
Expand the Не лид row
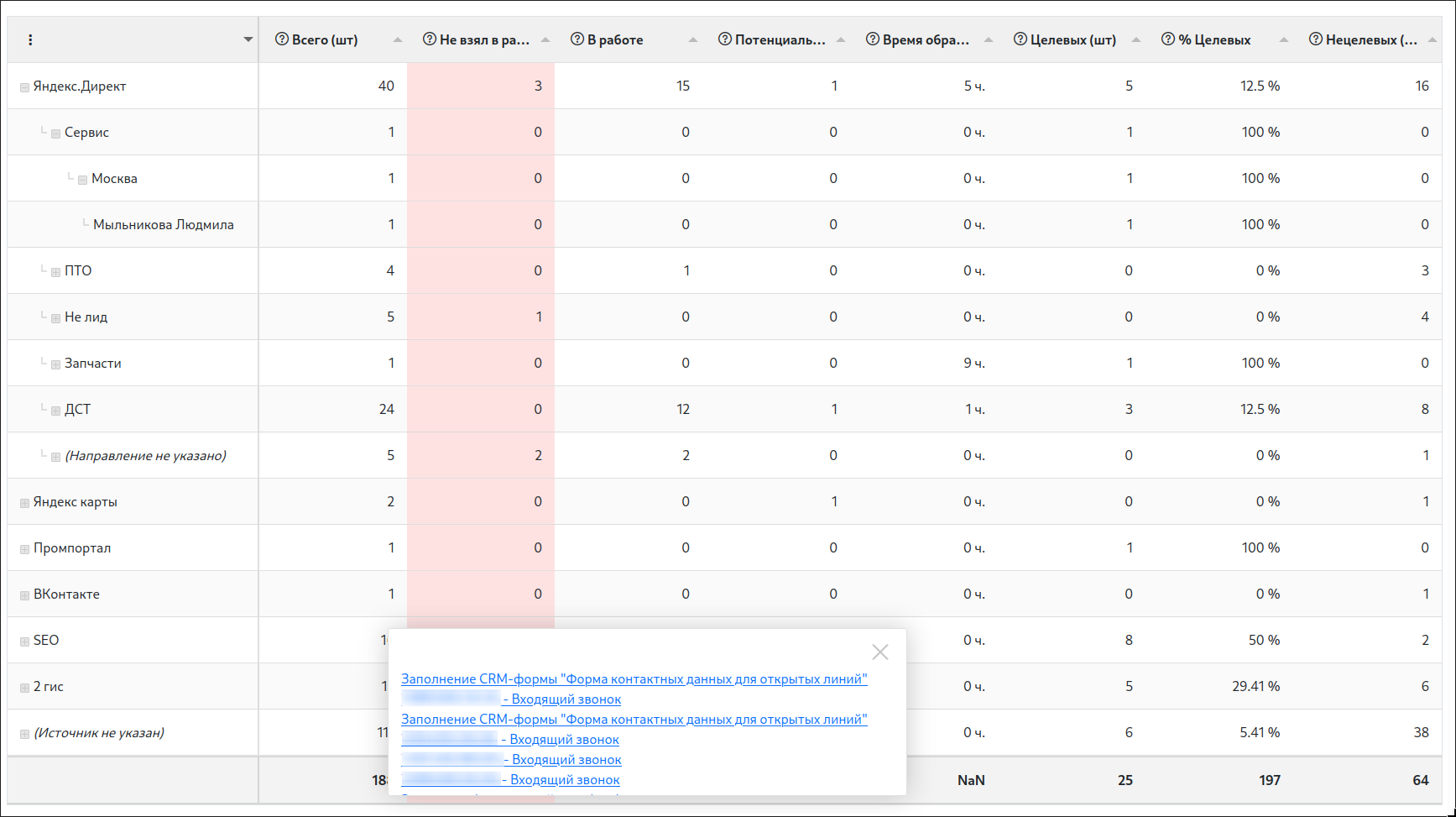56,318
